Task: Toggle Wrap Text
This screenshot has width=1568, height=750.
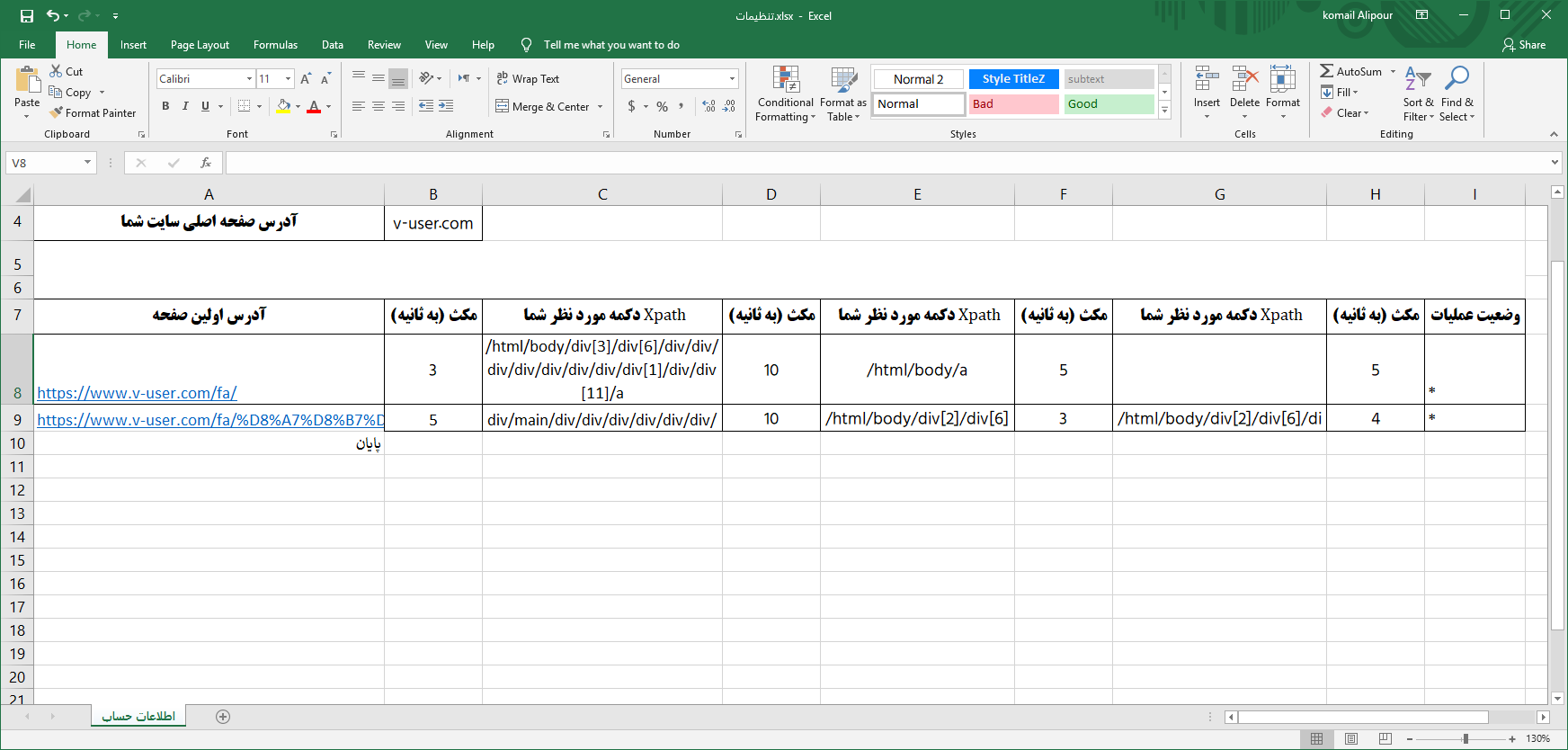Action: [x=528, y=79]
